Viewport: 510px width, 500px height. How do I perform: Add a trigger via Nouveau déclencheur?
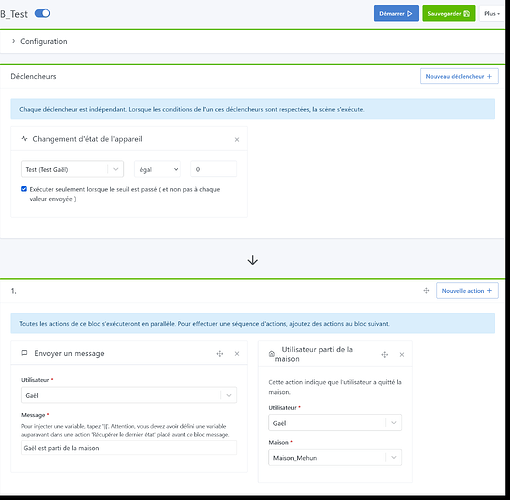459,76
